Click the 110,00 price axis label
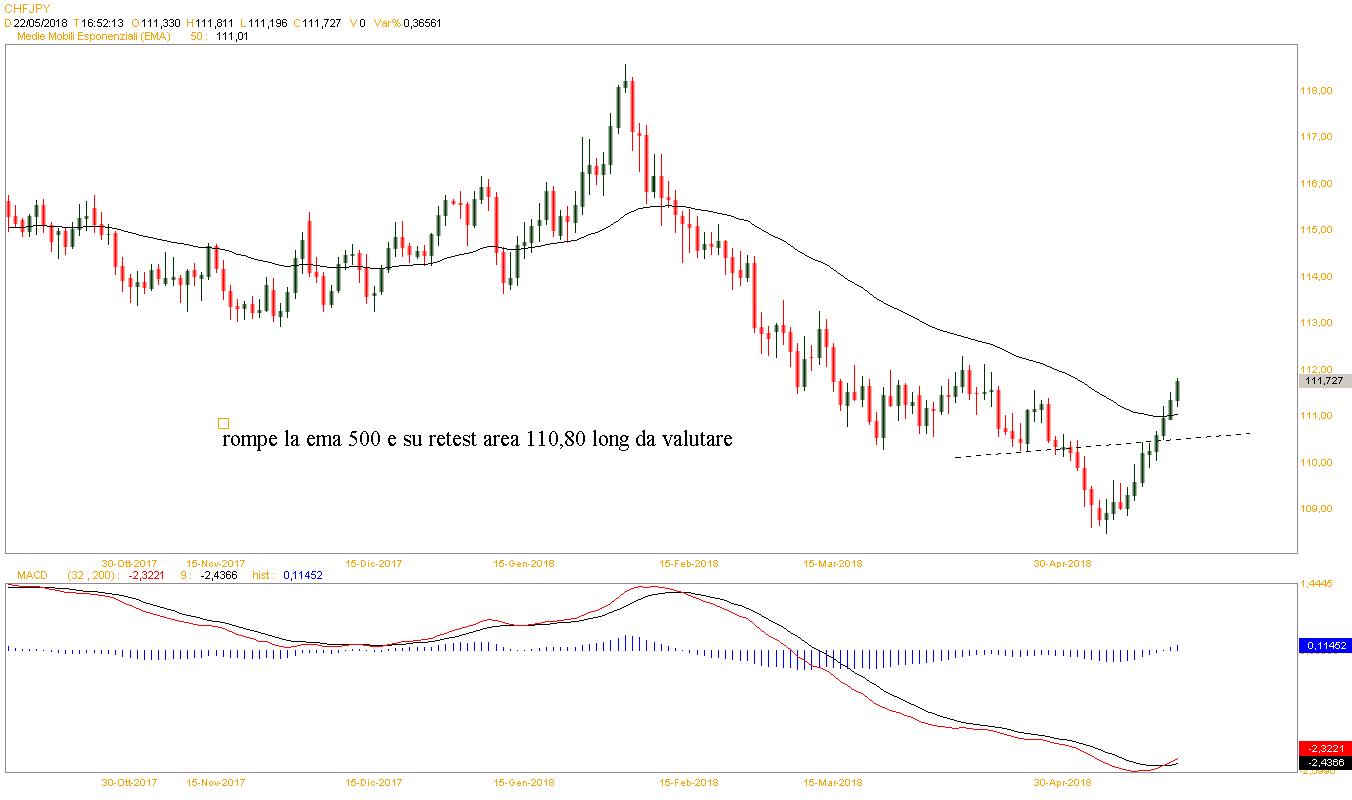The image size is (1352, 800). 1315,463
